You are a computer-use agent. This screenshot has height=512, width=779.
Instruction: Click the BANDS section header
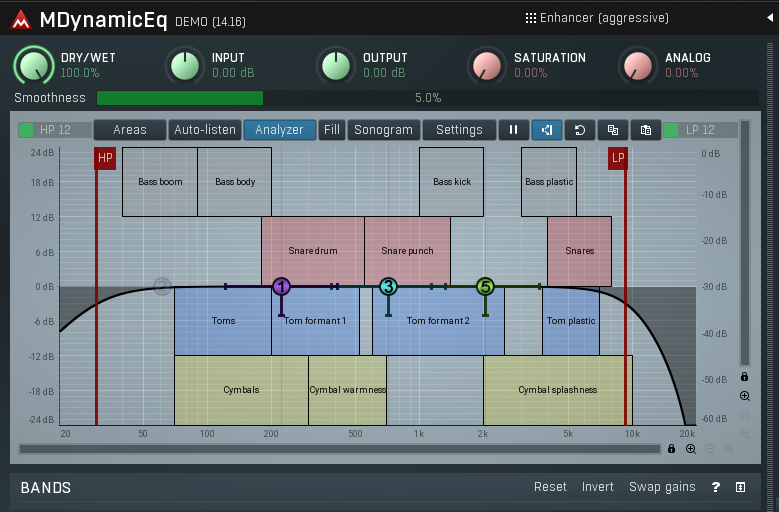click(46, 488)
